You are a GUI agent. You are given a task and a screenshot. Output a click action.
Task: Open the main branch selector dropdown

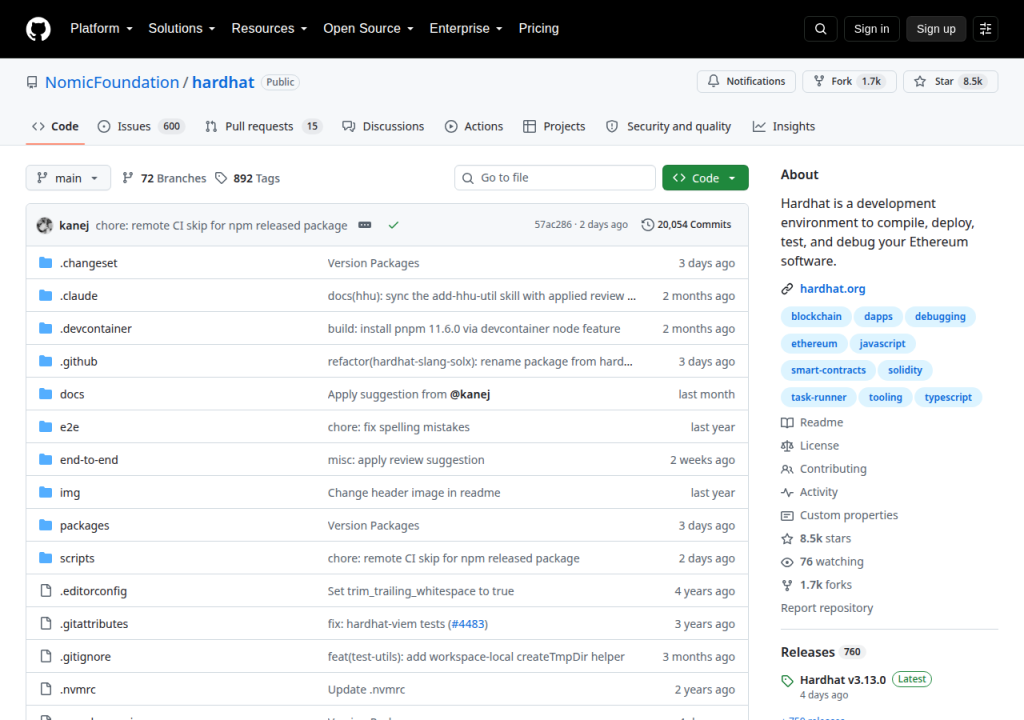pyautogui.click(x=68, y=178)
